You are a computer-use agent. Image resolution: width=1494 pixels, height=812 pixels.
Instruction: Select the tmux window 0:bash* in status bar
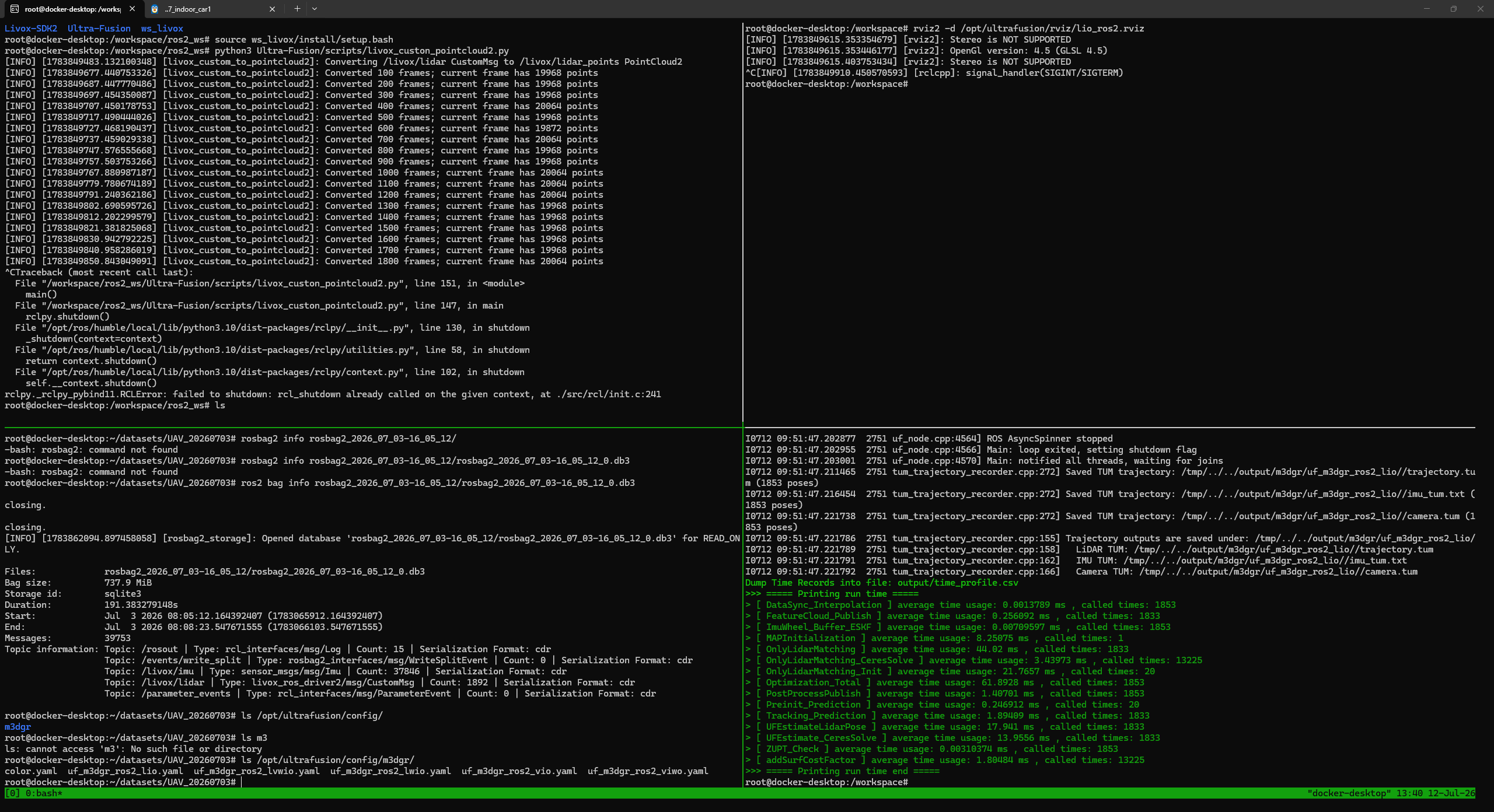point(44,793)
